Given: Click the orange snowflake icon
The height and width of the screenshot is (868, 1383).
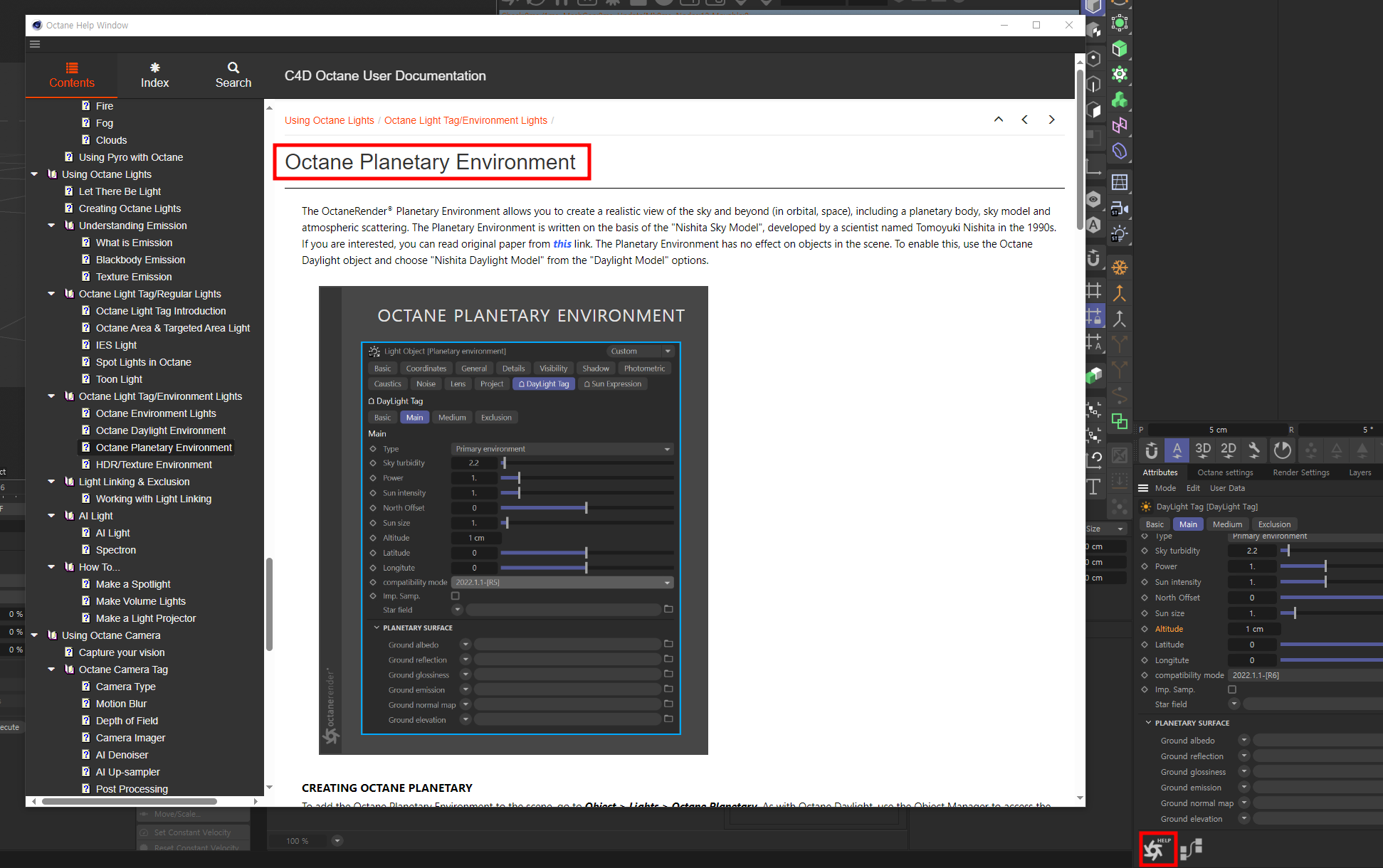Looking at the screenshot, I should click(x=1120, y=268).
